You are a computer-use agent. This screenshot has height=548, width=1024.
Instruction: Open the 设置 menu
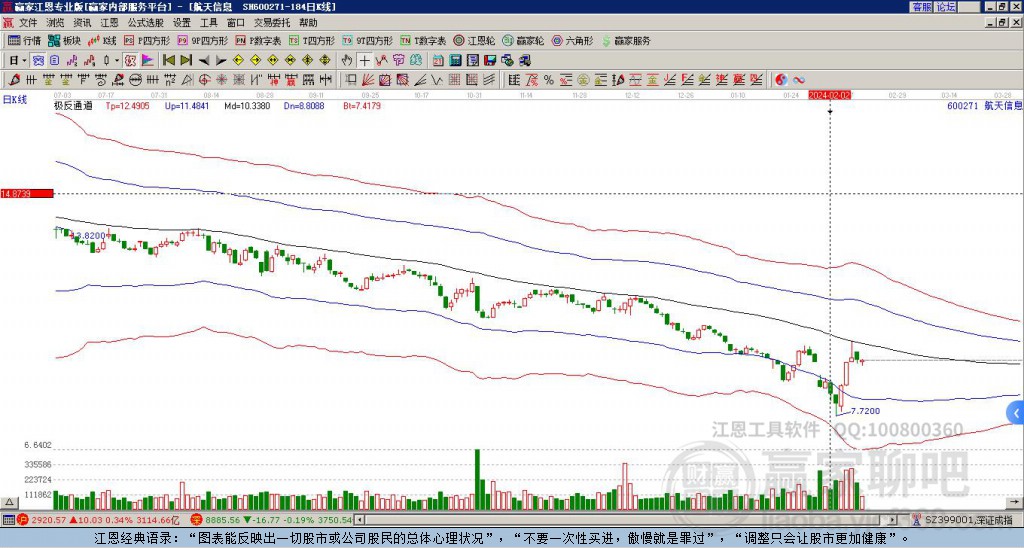tap(182, 23)
